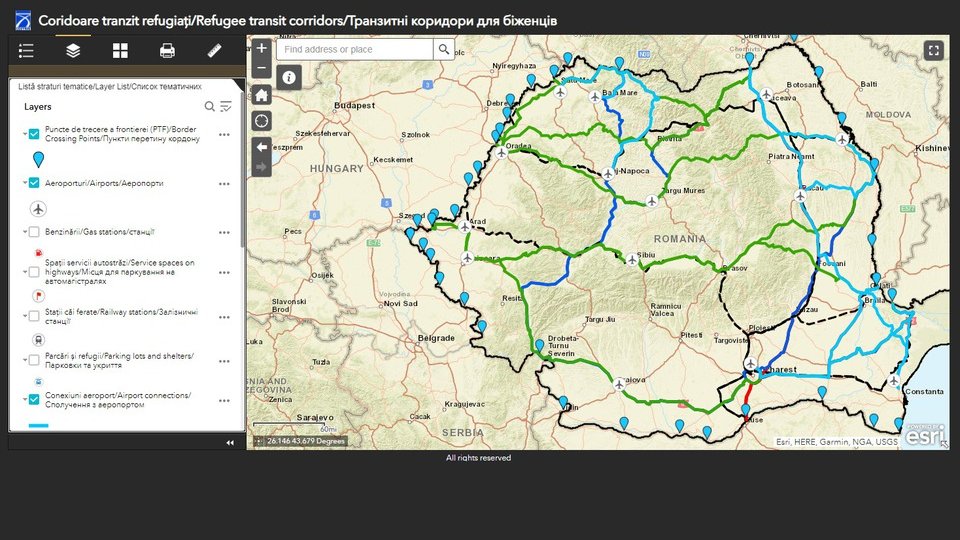Enable Railway stations layer checkbox
The image size is (960, 540).
coord(34,316)
